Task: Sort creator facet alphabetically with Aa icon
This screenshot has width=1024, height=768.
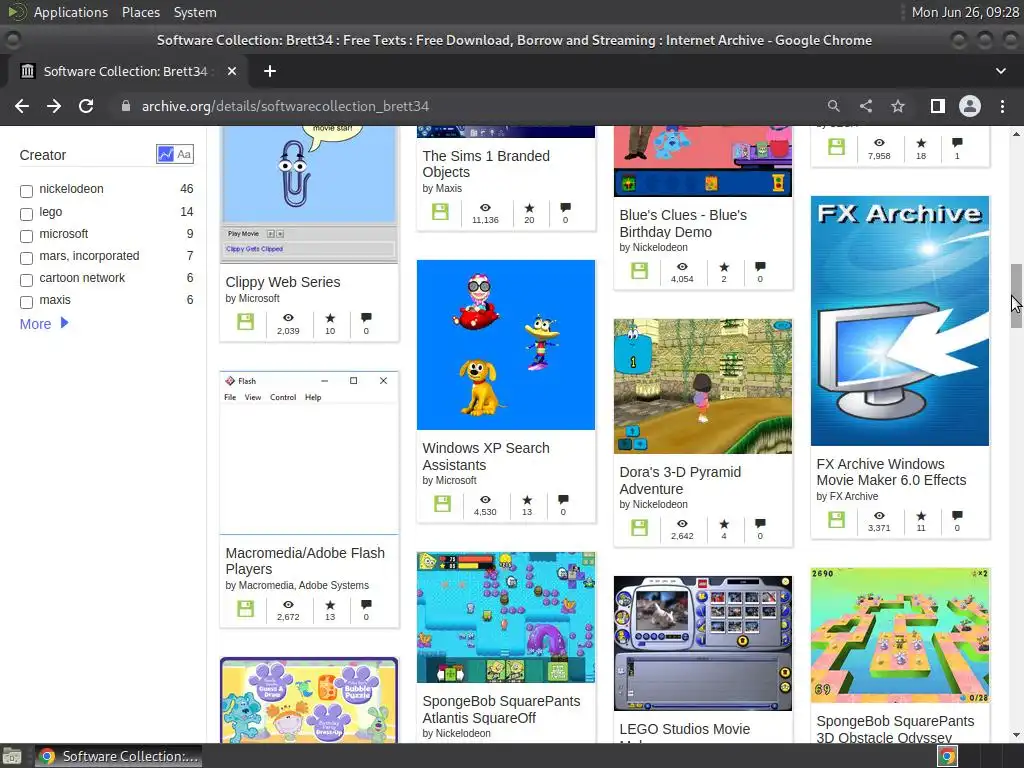Action: click(184, 154)
